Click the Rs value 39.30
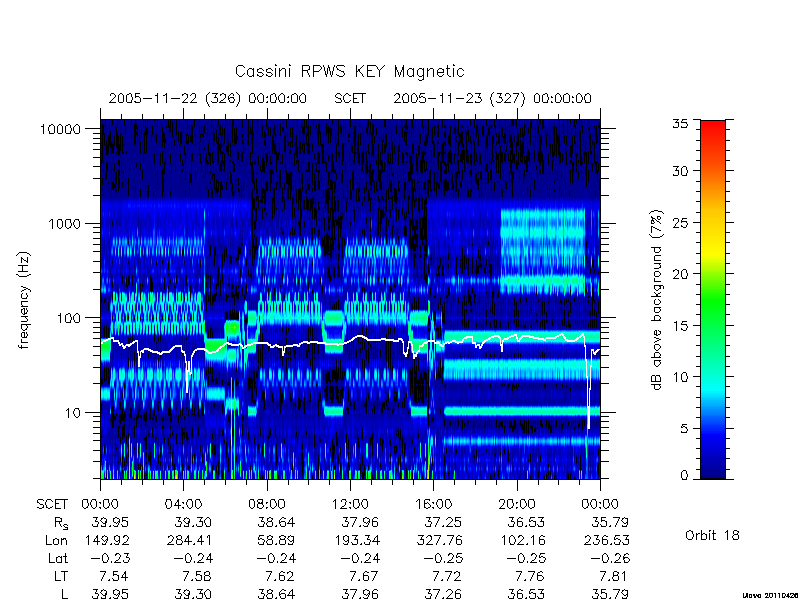Screen dimensions: 800x600 point(192,522)
